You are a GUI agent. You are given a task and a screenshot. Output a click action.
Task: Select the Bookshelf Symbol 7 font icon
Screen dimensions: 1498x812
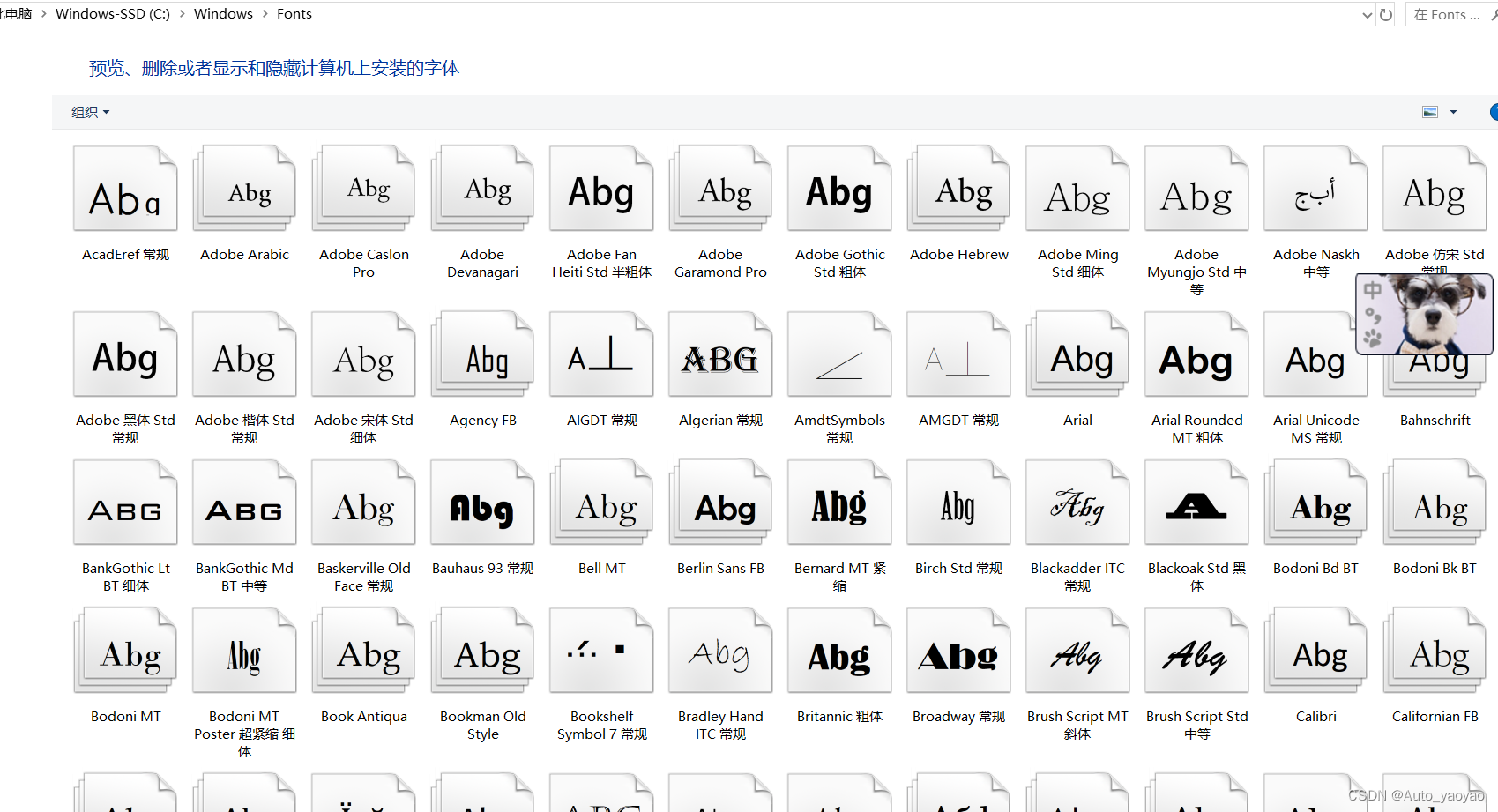pyautogui.click(x=601, y=651)
